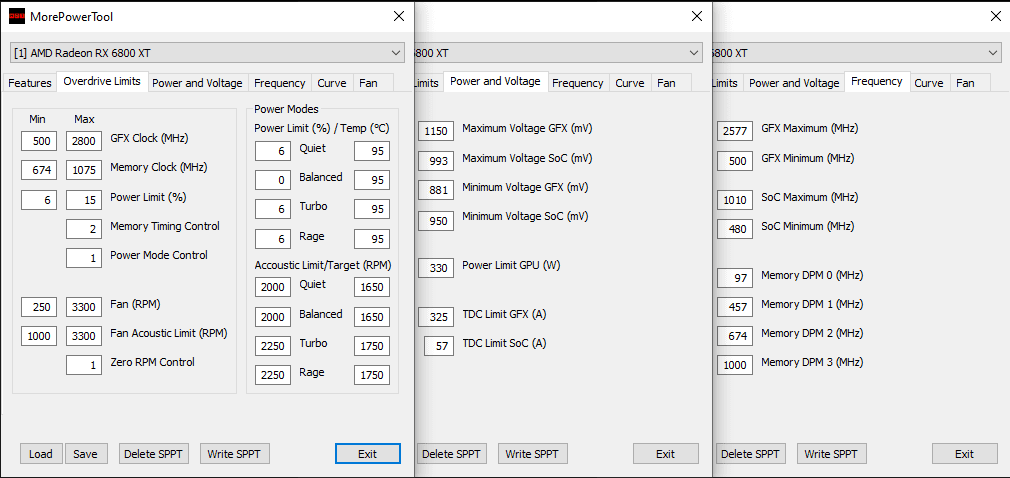This screenshot has width=1010, height=478.
Task: Click the TDC Limit SoC field
Action: tap(439, 346)
